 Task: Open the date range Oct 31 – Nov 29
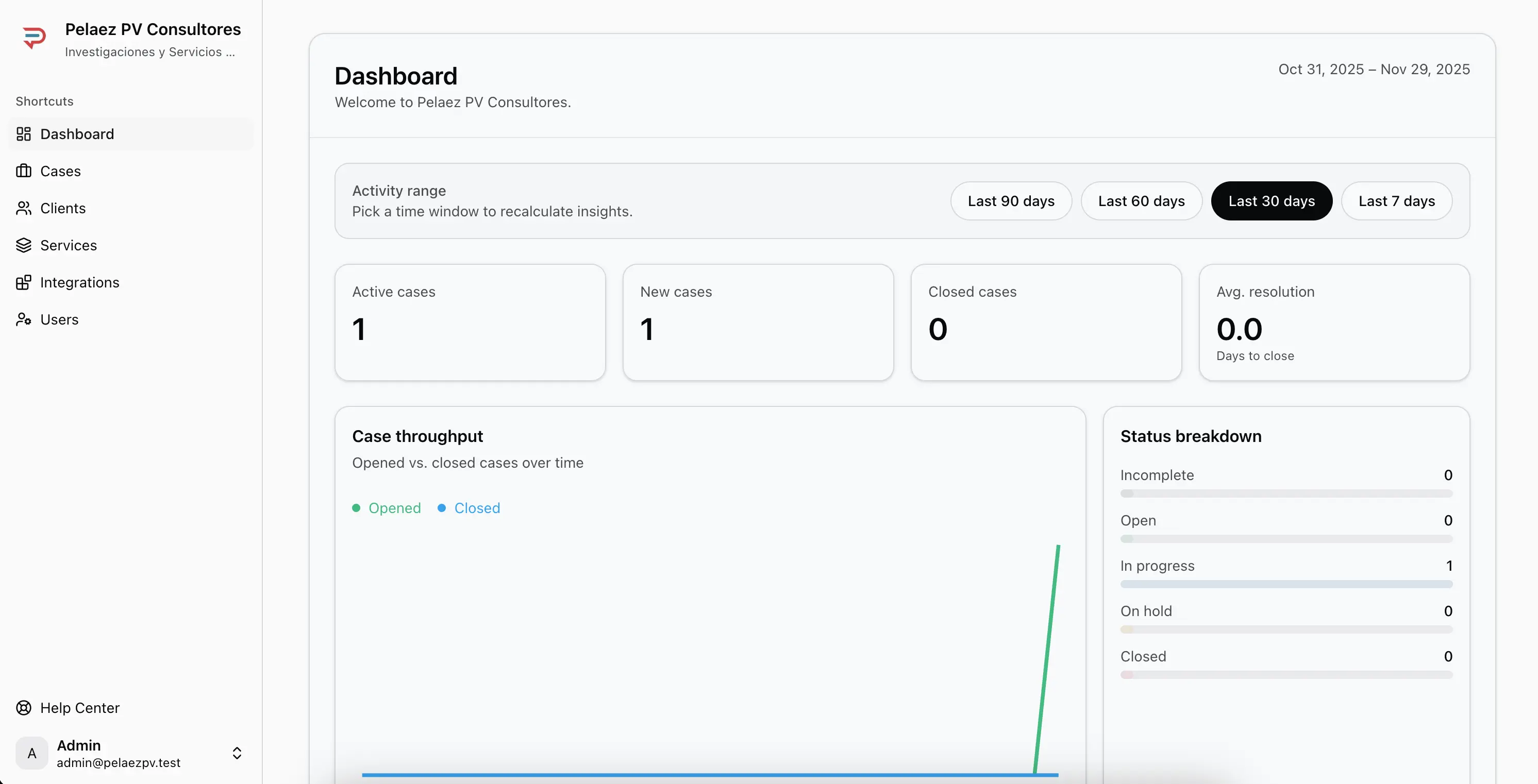(x=1374, y=69)
